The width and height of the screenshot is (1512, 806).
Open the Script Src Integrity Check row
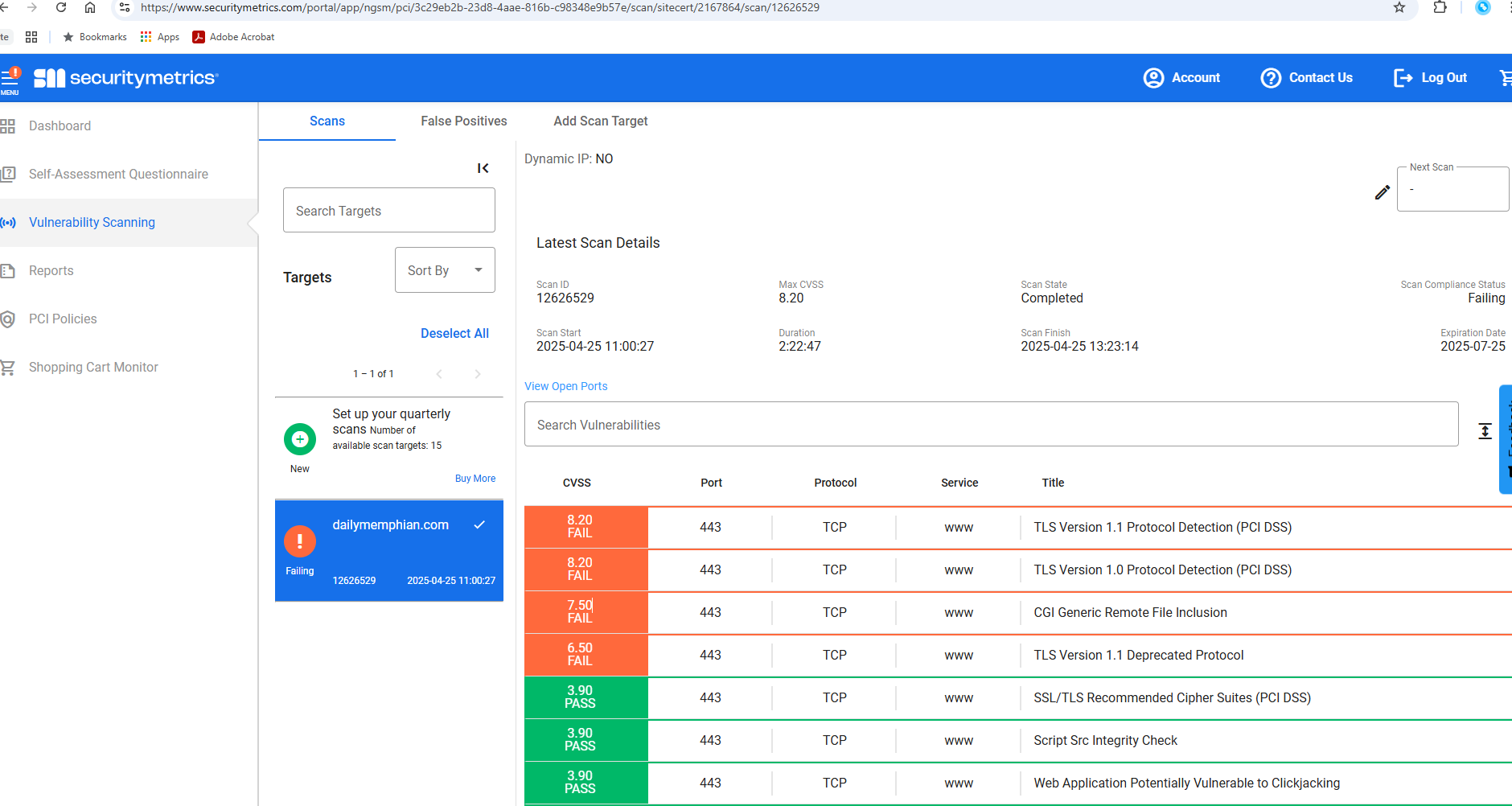coord(1018,741)
